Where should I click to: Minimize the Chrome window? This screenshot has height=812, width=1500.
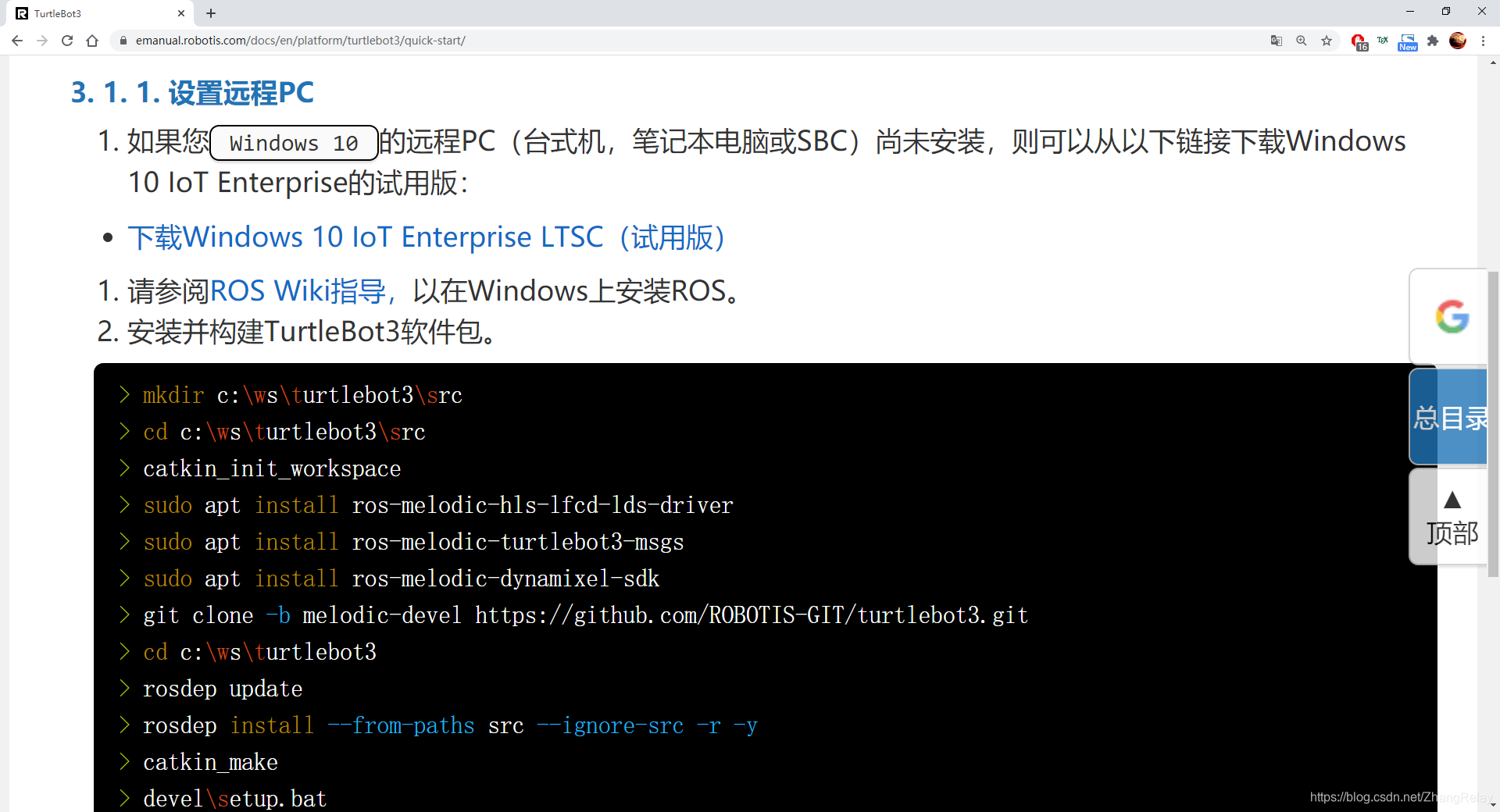click(x=1409, y=11)
